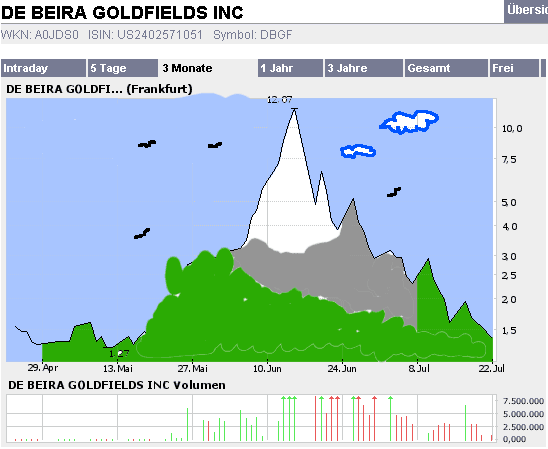Open the Intraday chart tab

[x=43, y=68]
